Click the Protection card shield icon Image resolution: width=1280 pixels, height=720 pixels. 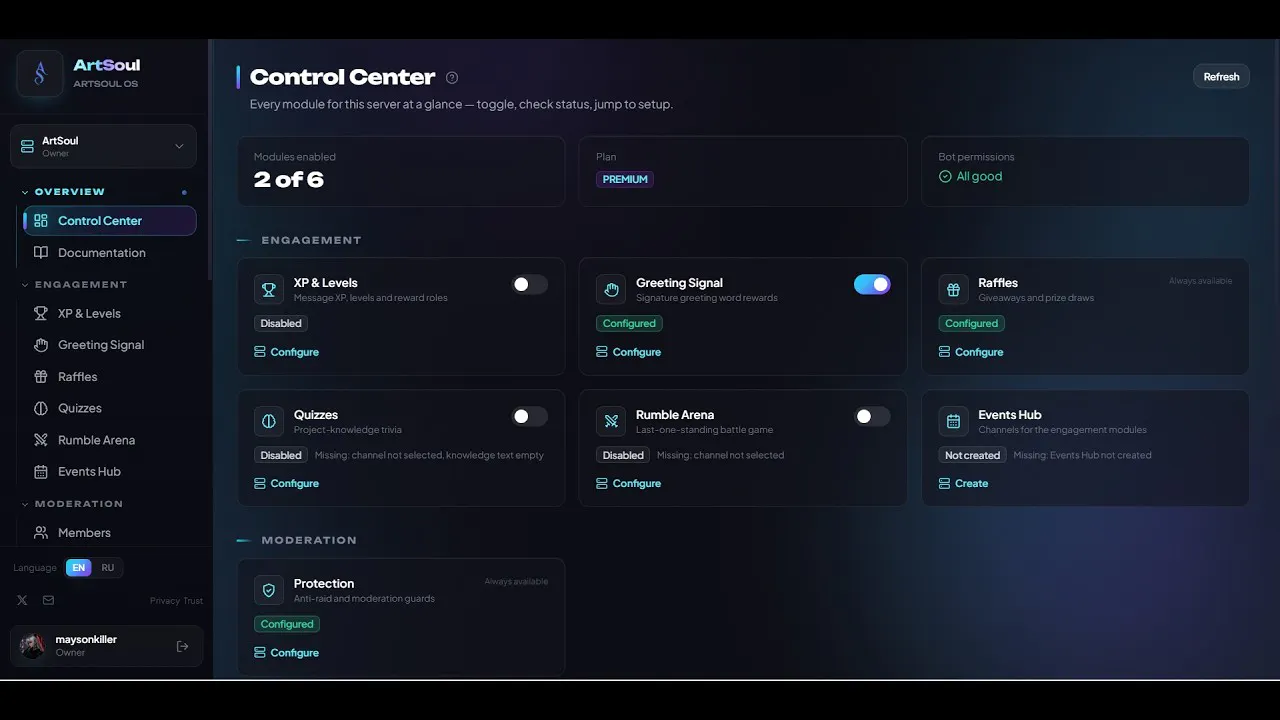tap(269, 590)
